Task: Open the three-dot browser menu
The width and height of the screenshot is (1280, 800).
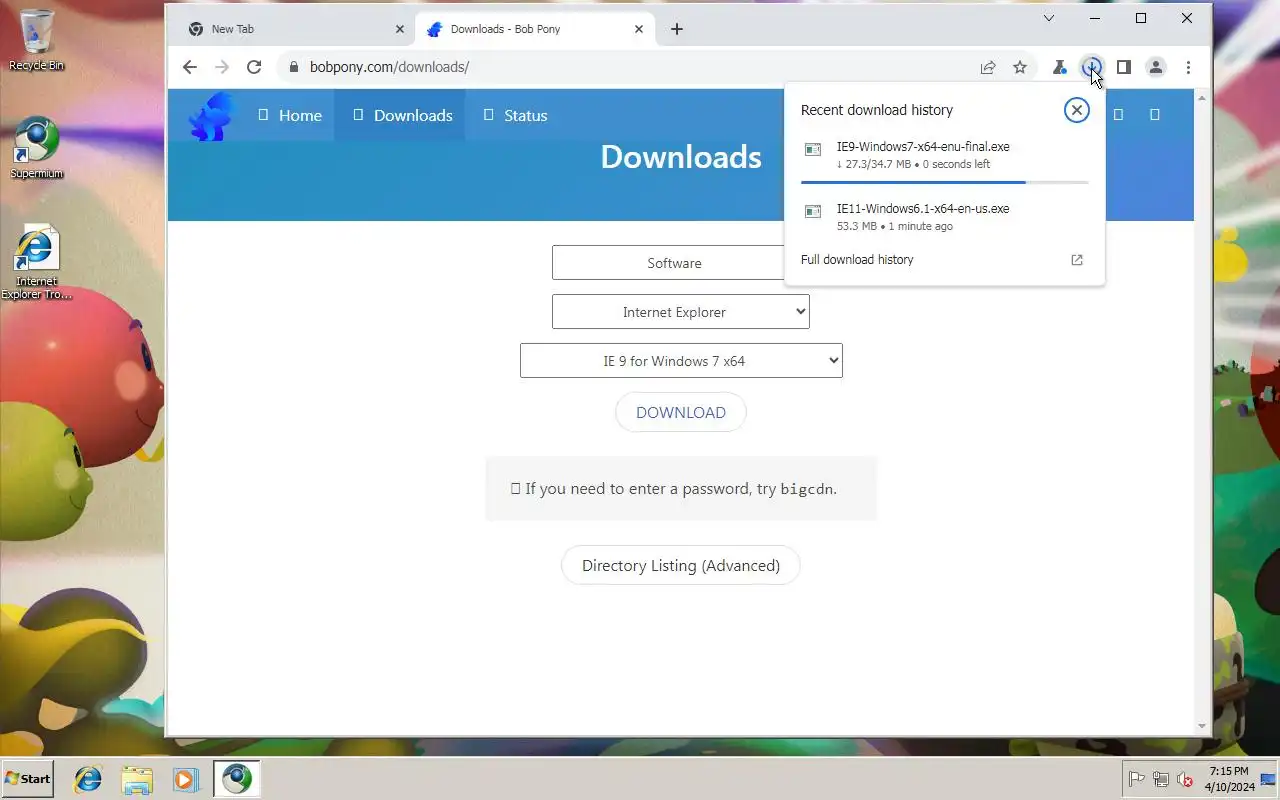Action: (1188, 67)
